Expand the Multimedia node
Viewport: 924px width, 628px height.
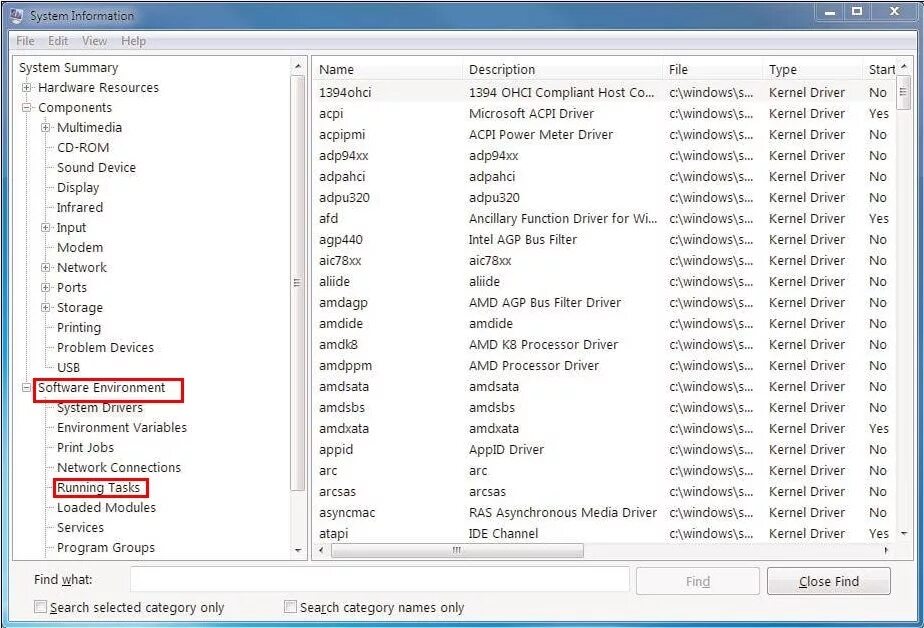(45, 127)
